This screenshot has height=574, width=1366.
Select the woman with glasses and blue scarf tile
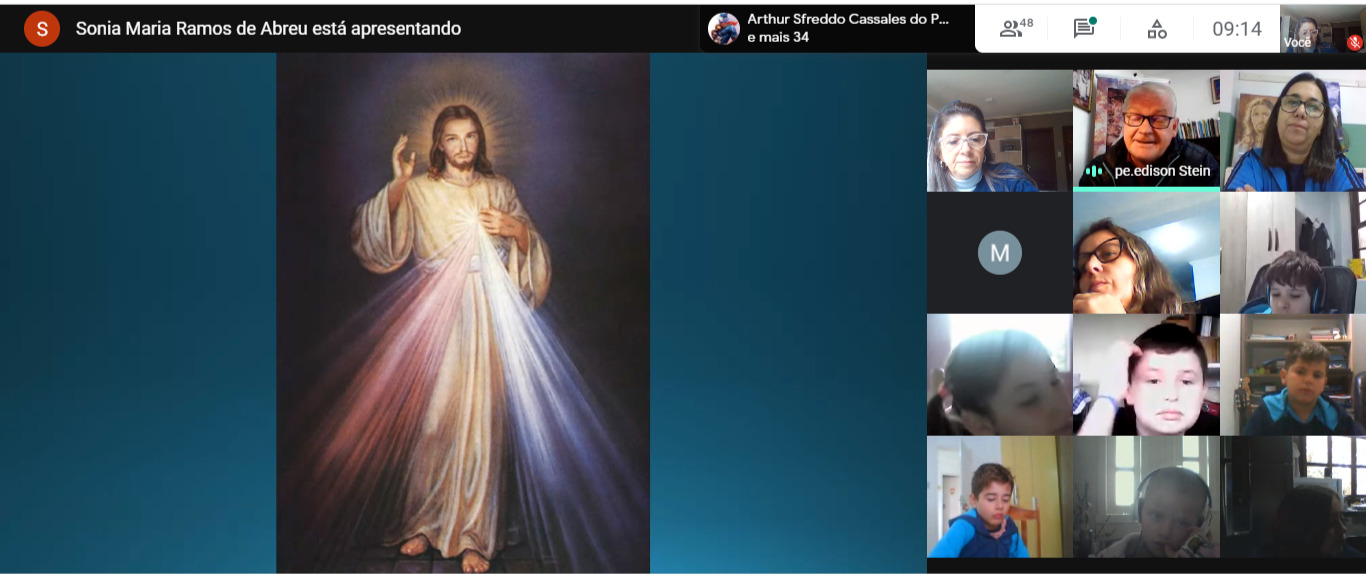click(999, 130)
